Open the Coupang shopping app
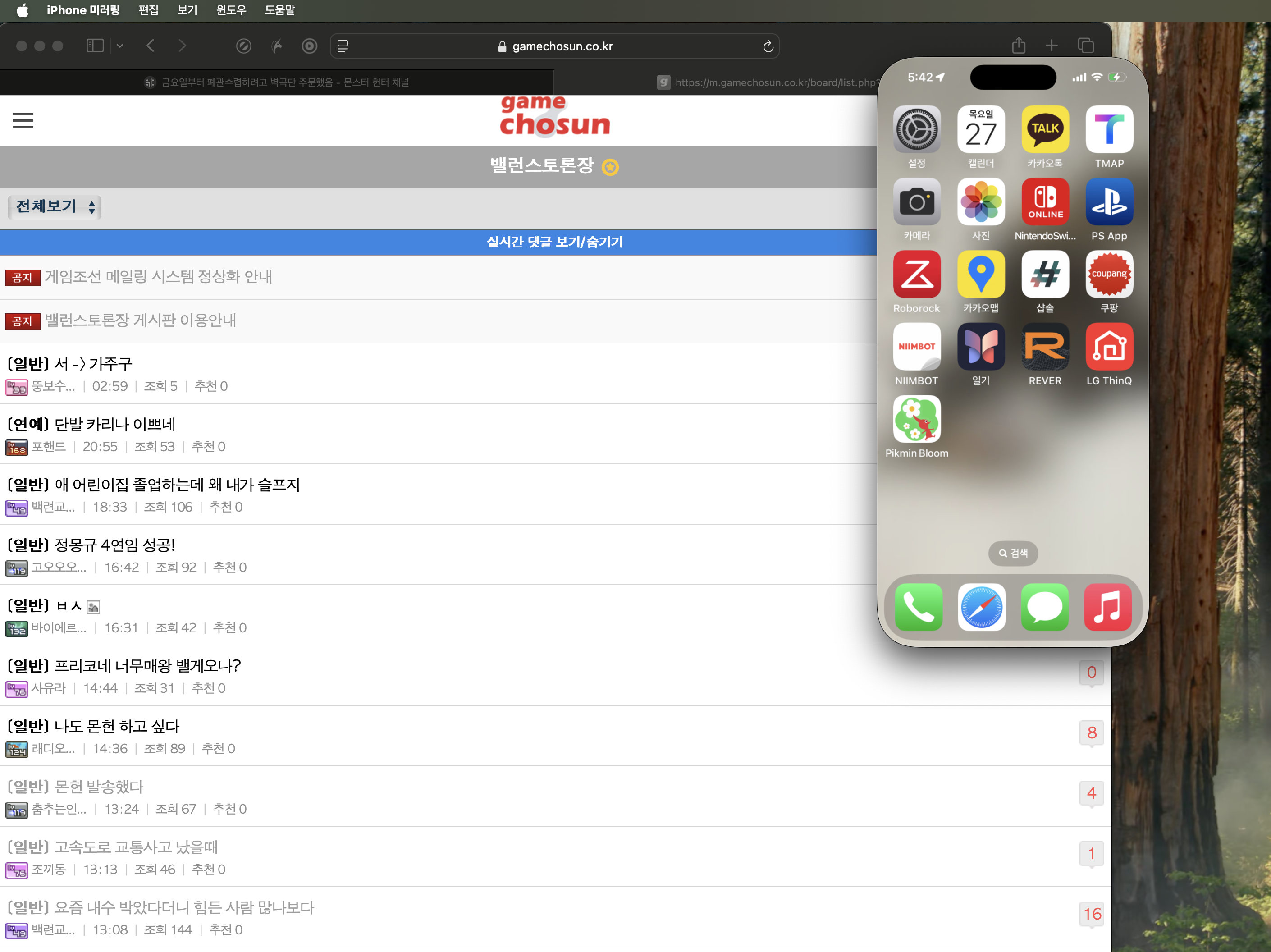Screen dimensions: 1271x952 point(1108,274)
